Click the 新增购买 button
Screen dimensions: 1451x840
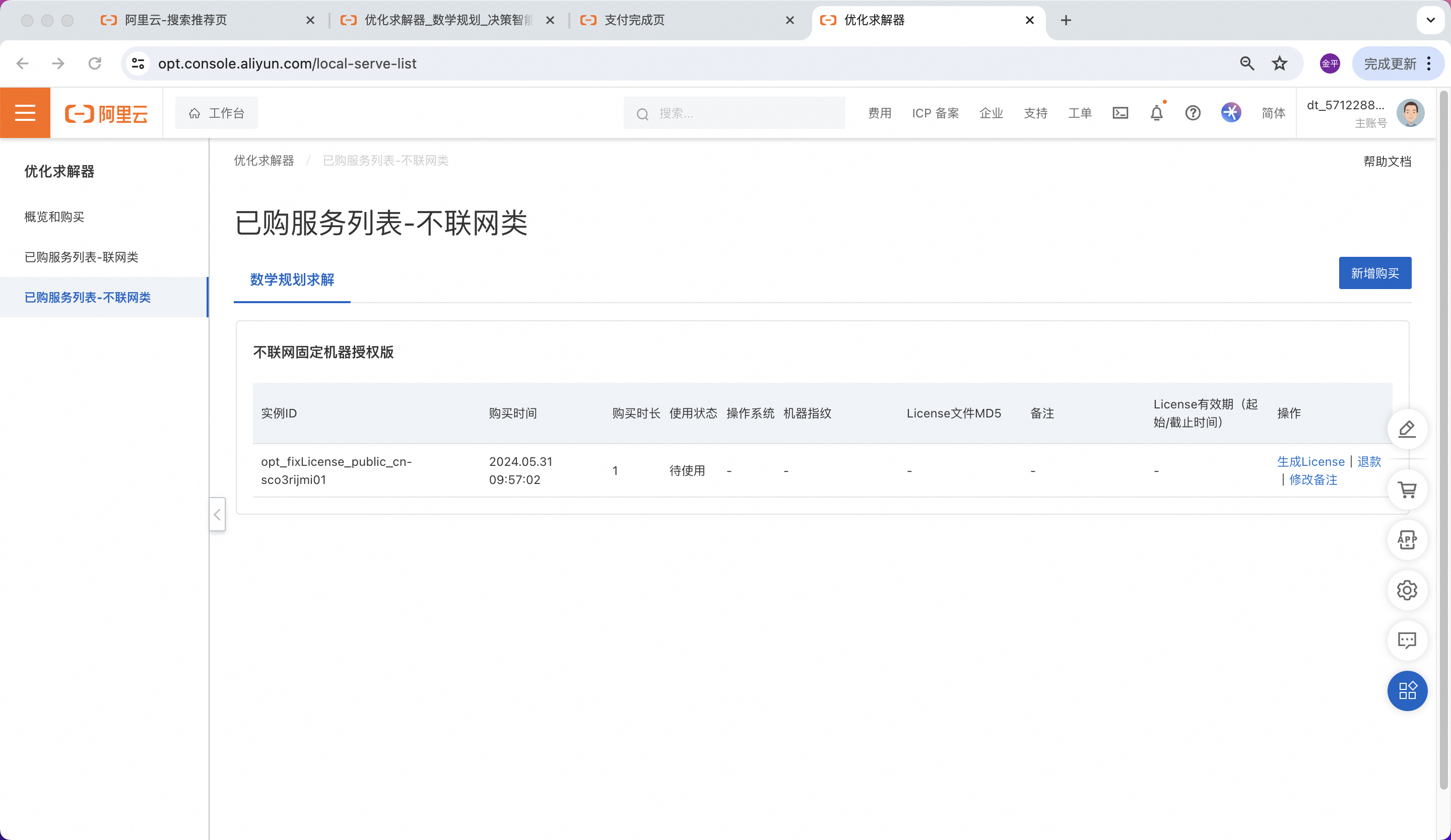pos(1374,273)
